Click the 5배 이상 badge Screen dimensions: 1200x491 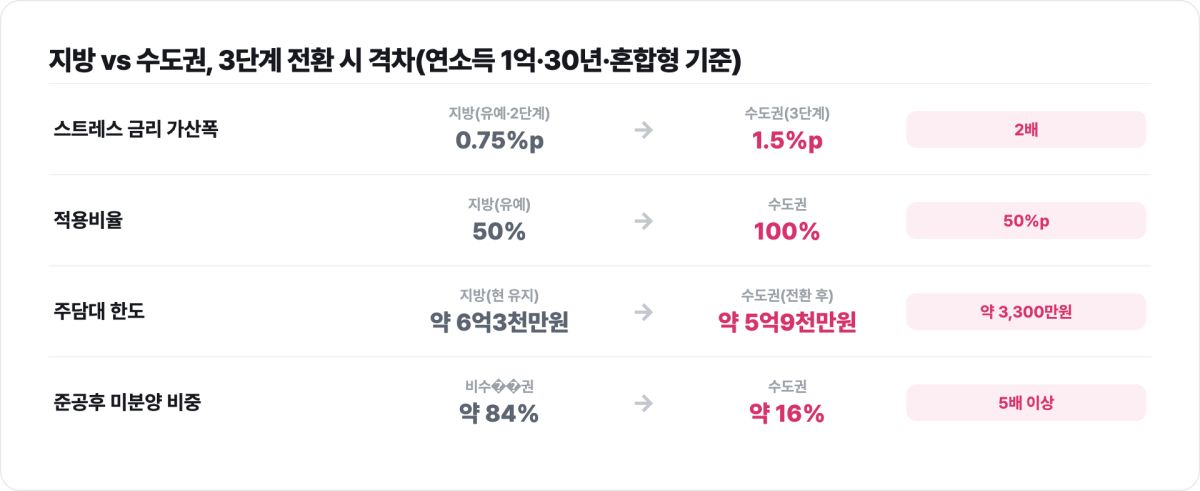pos(1026,403)
